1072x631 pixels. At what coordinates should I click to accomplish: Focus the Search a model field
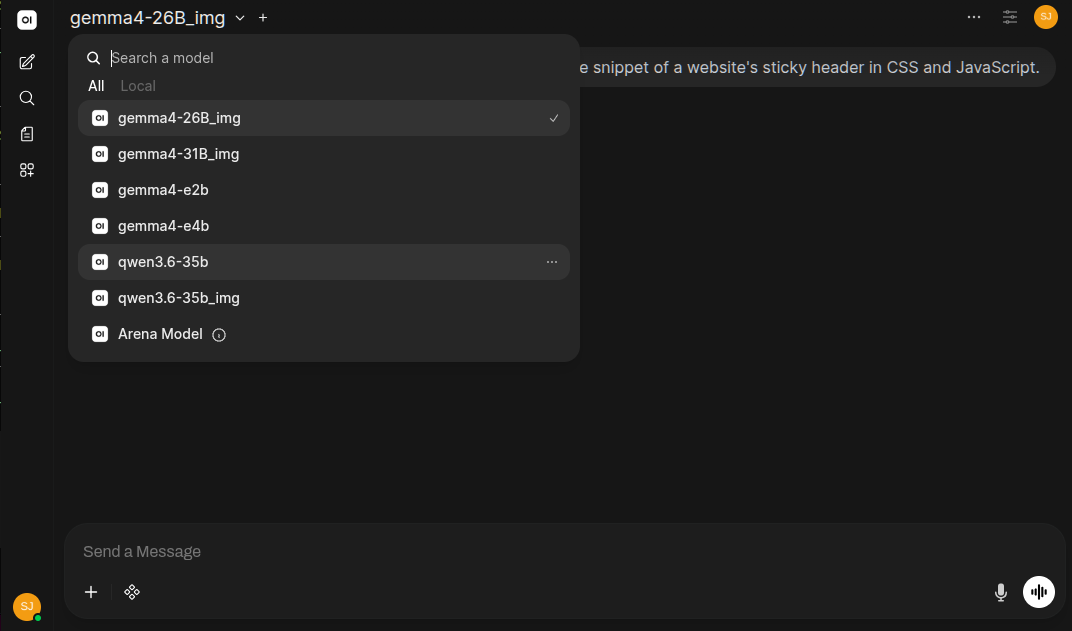point(335,58)
